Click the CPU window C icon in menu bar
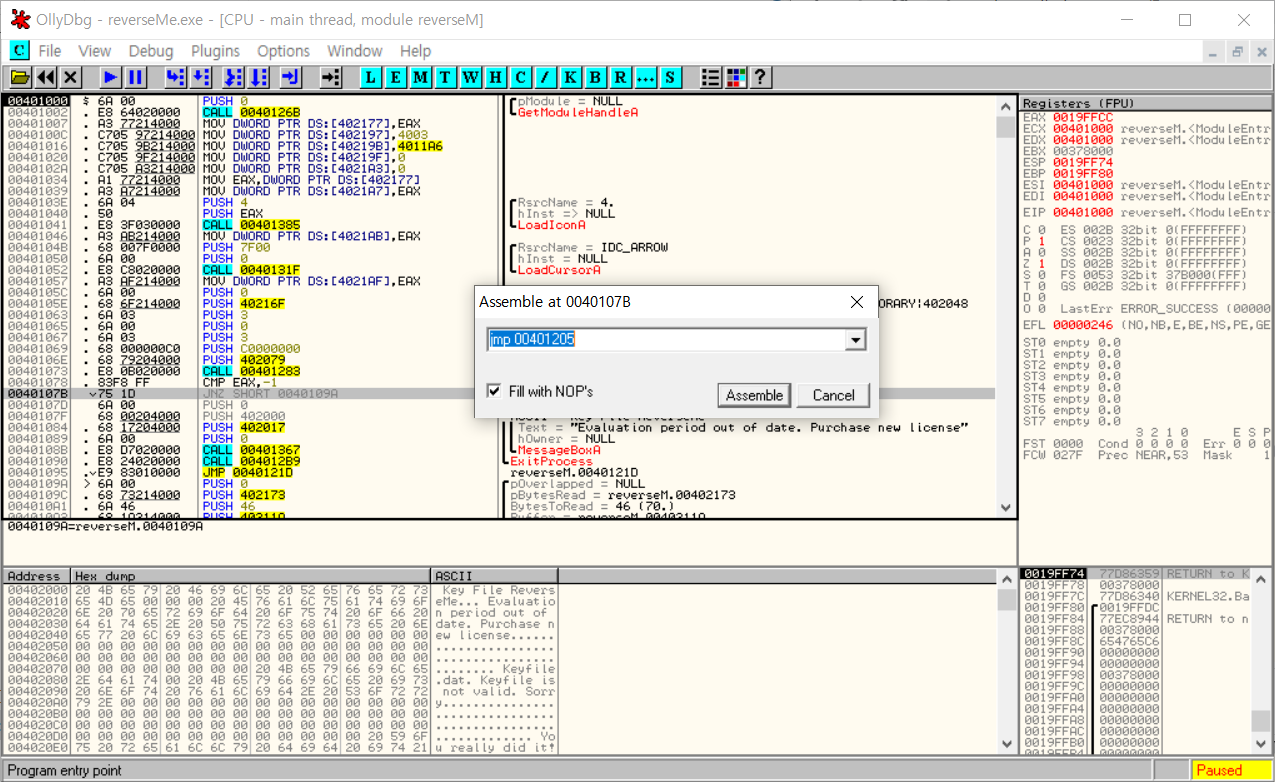The width and height of the screenshot is (1275, 782). [x=19, y=50]
